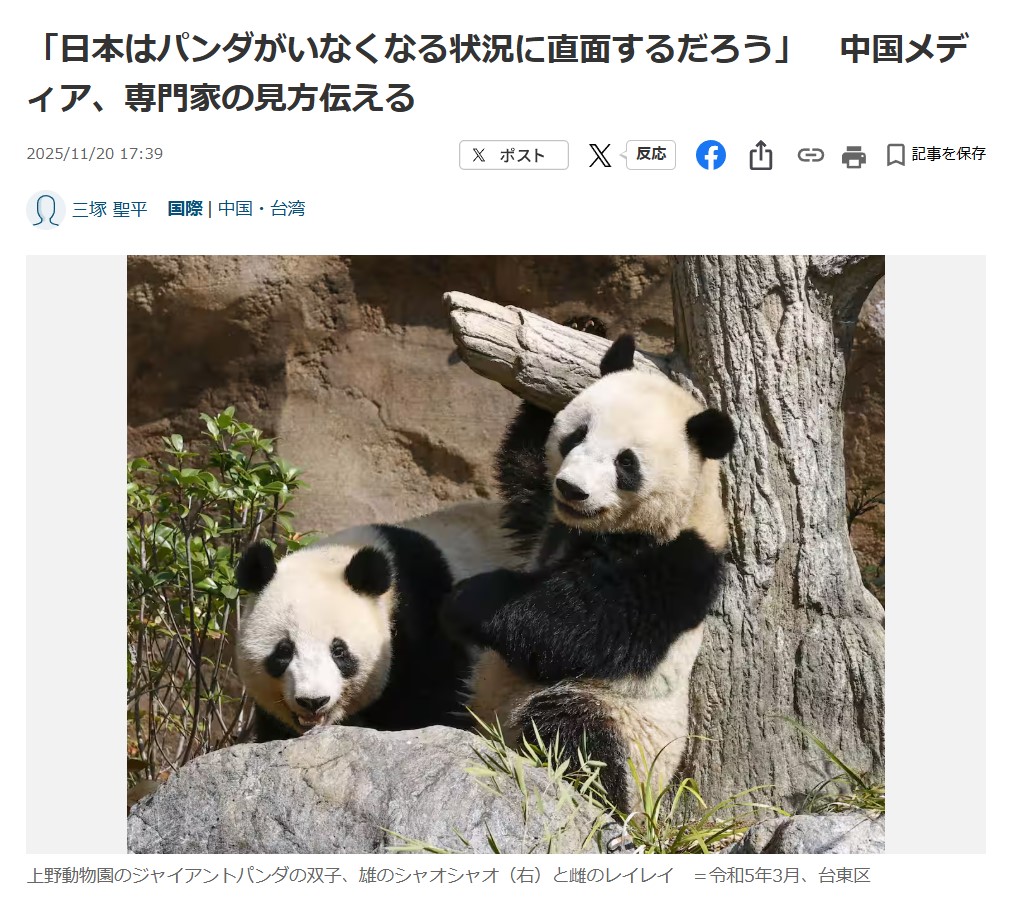Open the 反応 reactions bubble

pyautogui.click(x=650, y=154)
